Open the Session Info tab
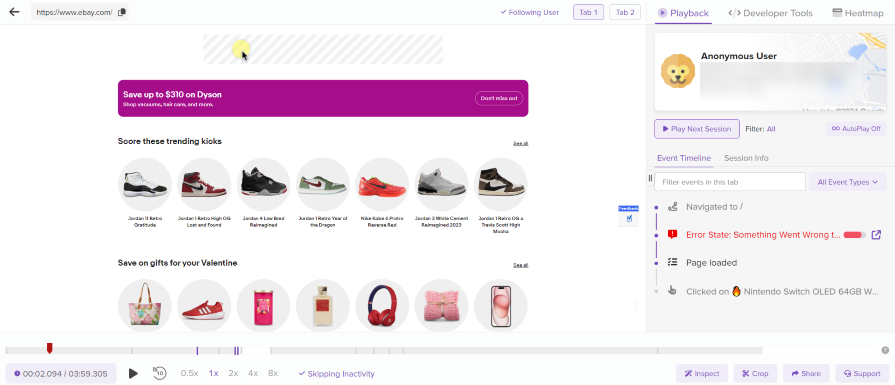Screen dimensions: 895x385 click(746, 158)
